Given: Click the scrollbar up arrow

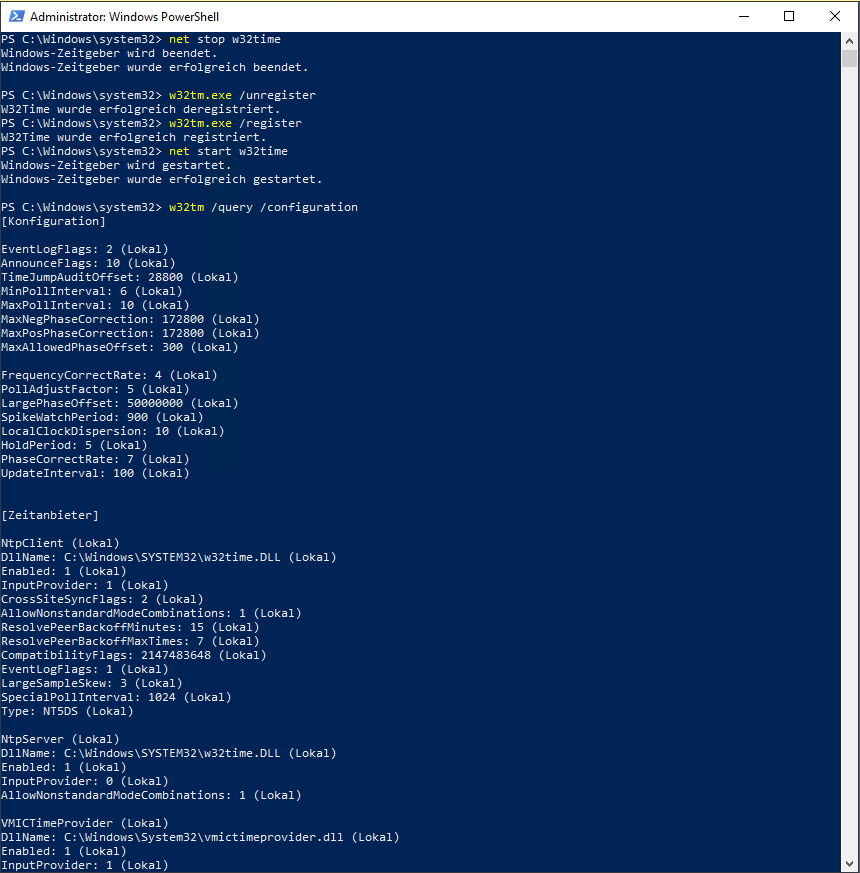Looking at the screenshot, I should [x=849, y=41].
